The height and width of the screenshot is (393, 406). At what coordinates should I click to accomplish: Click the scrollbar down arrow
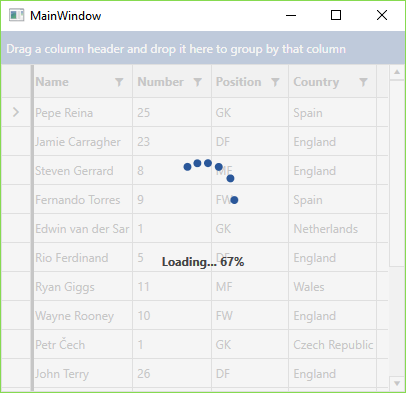point(397,383)
